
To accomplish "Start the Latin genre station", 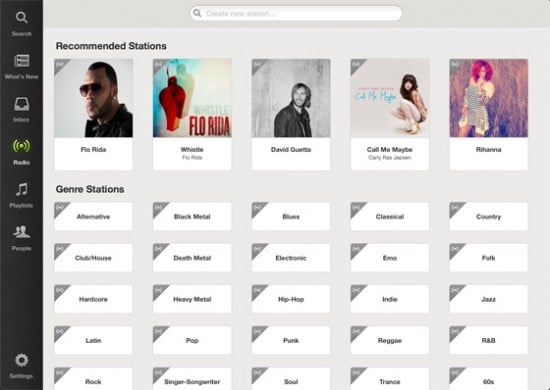I will pyautogui.click(x=93, y=340).
